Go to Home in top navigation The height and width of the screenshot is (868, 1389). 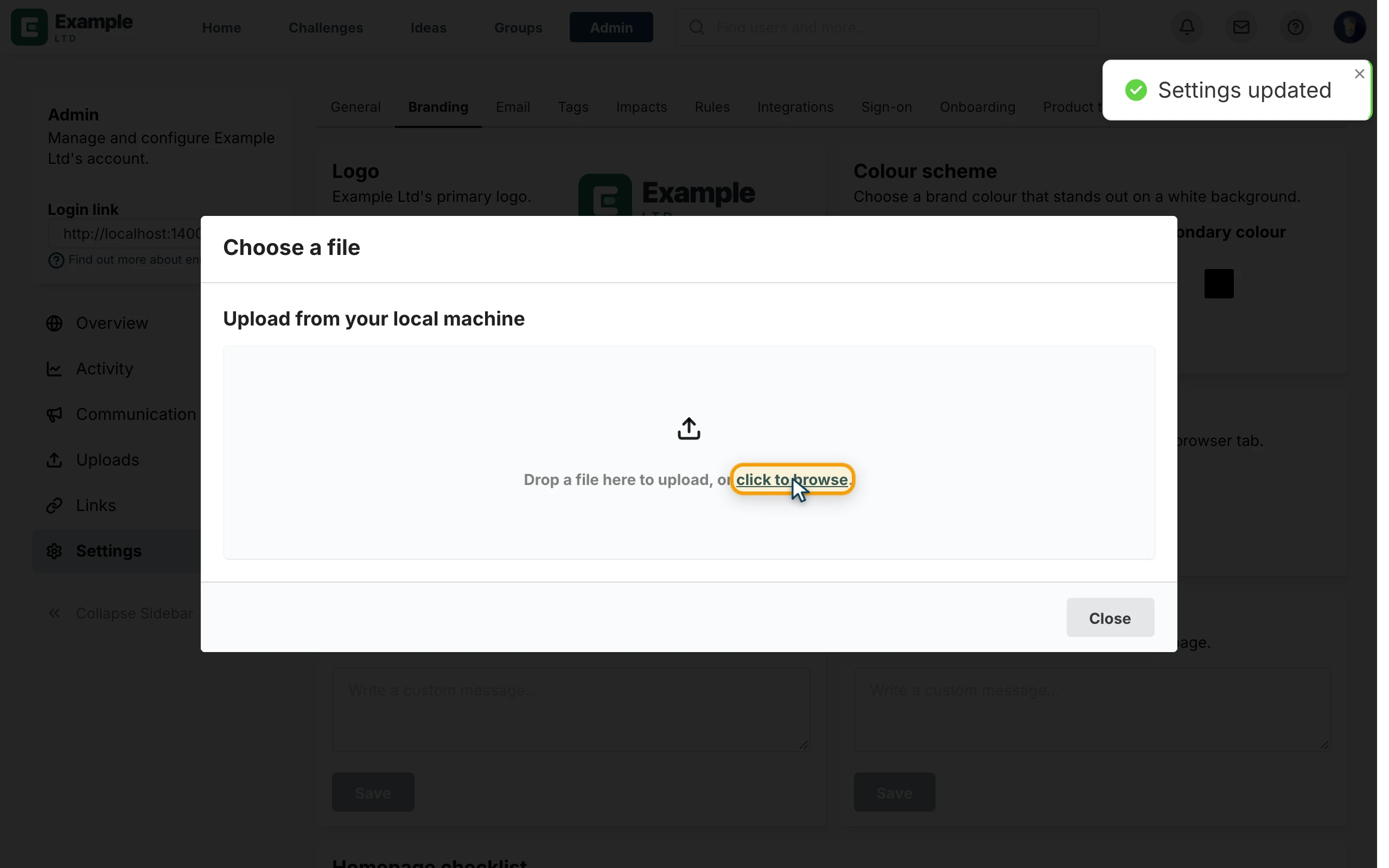pyautogui.click(x=221, y=28)
